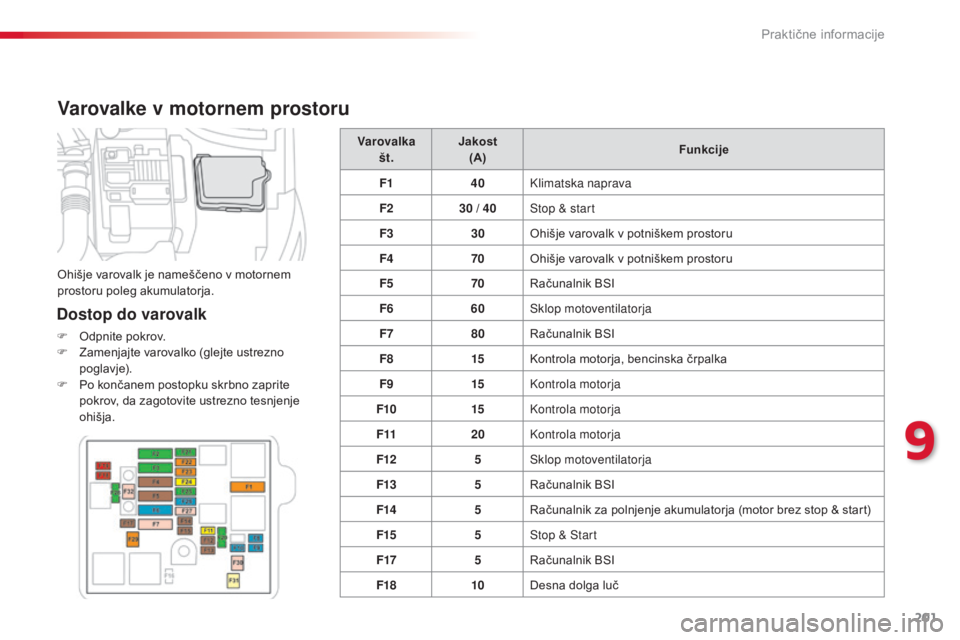
Task: Open the engine compartment fuse box illustration
Action: (181, 194)
